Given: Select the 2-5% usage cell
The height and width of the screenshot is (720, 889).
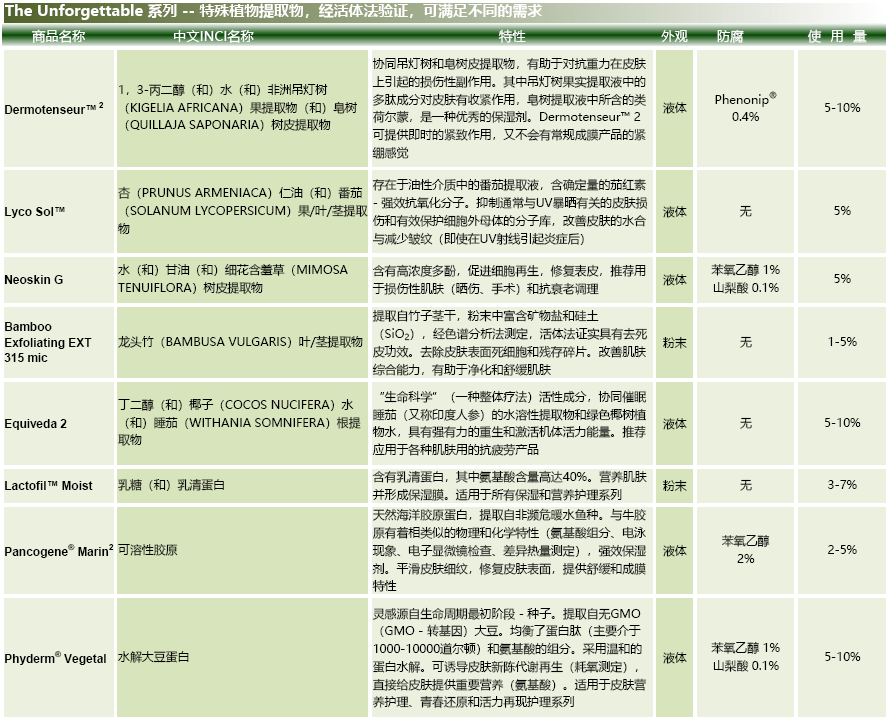Looking at the screenshot, I should coord(842,550).
